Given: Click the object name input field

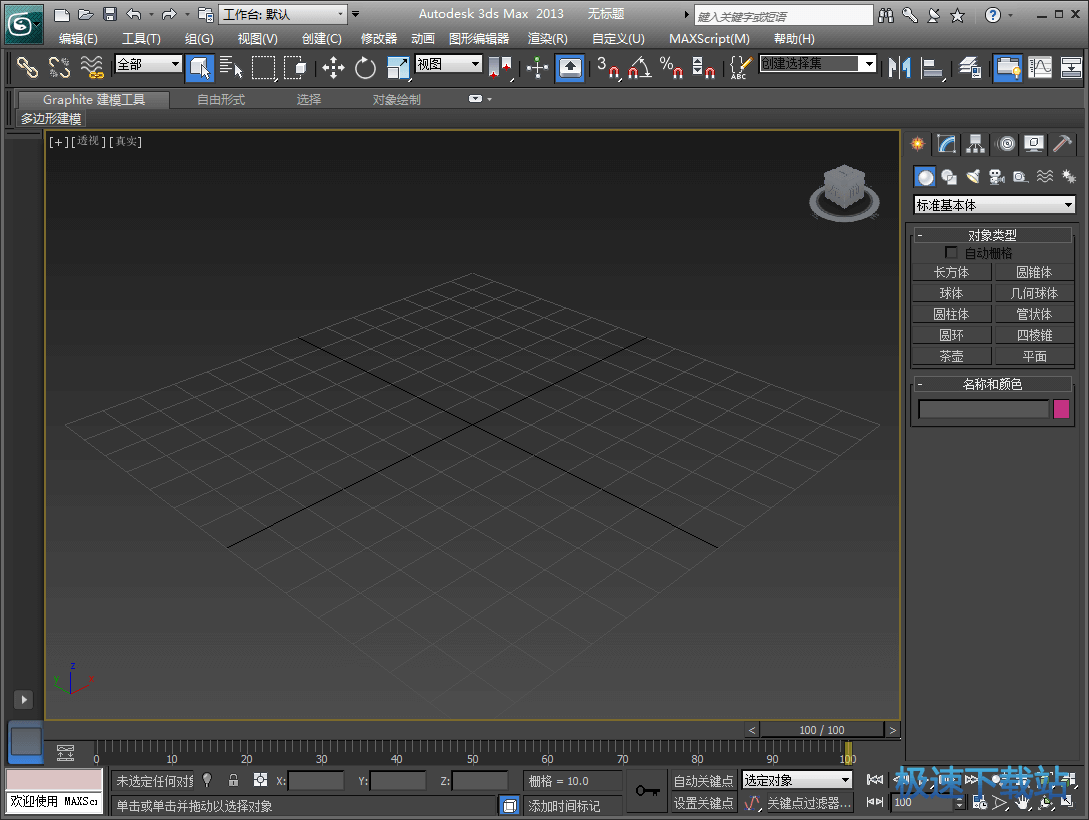Looking at the screenshot, I should coord(983,409).
